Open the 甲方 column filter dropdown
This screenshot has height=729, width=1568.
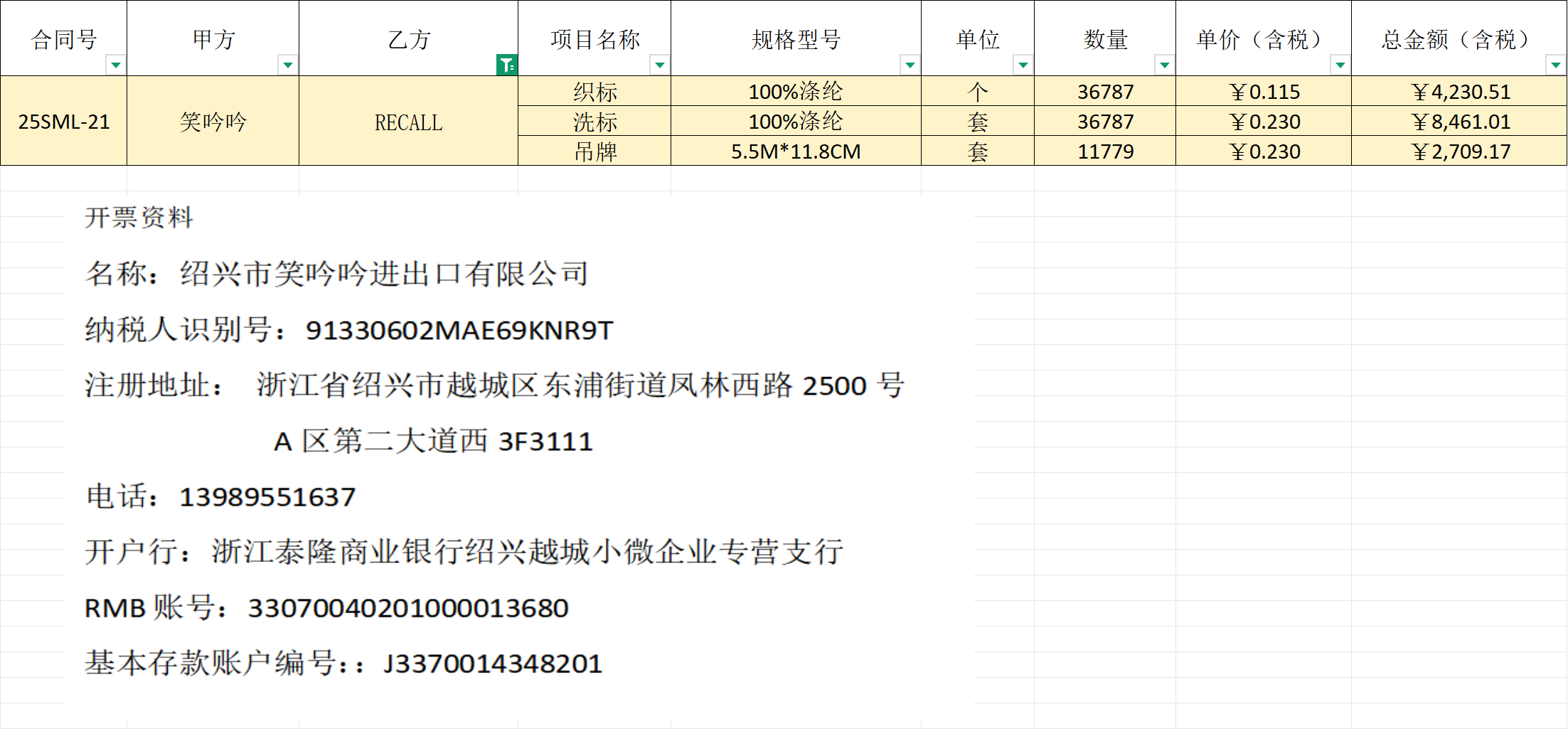(x=287, y=65)
